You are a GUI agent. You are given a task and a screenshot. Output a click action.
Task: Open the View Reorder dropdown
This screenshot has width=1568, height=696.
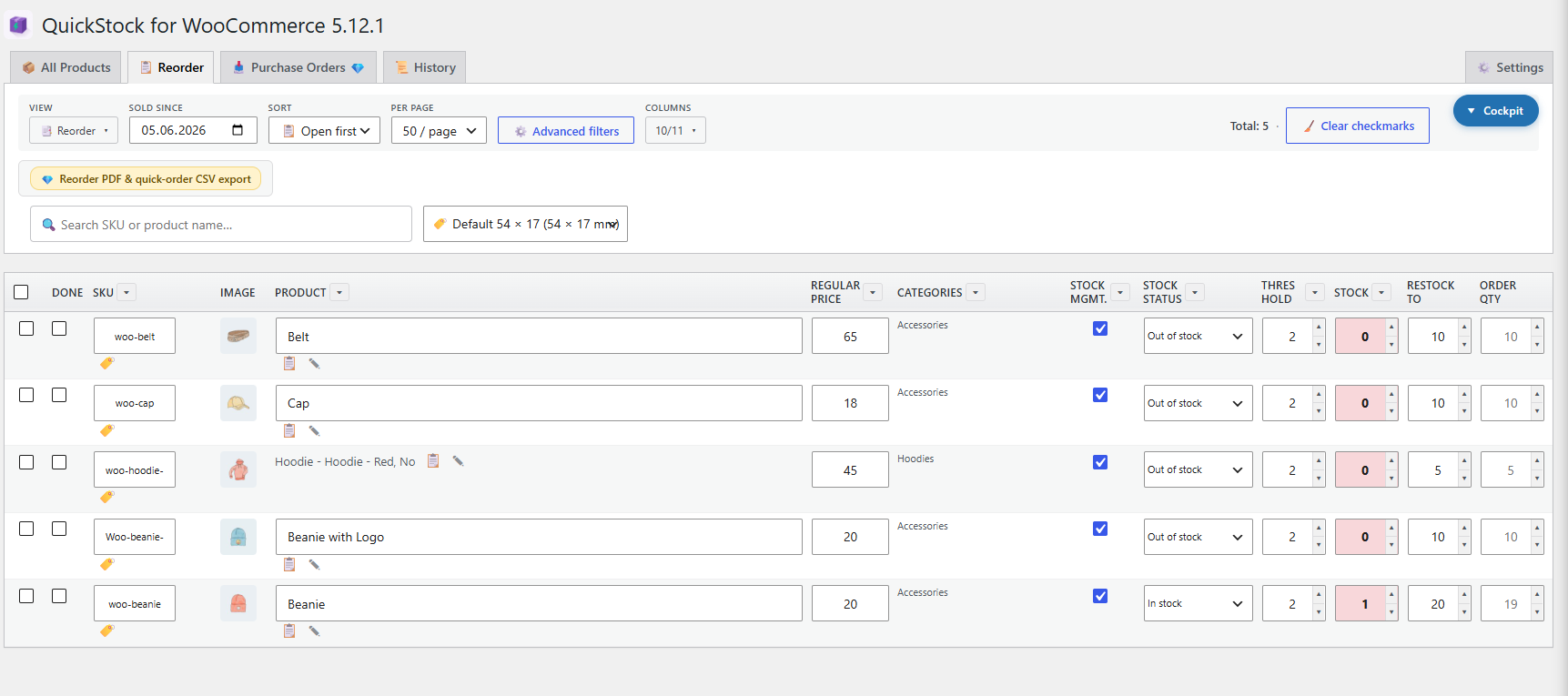[x=74, y=131]
